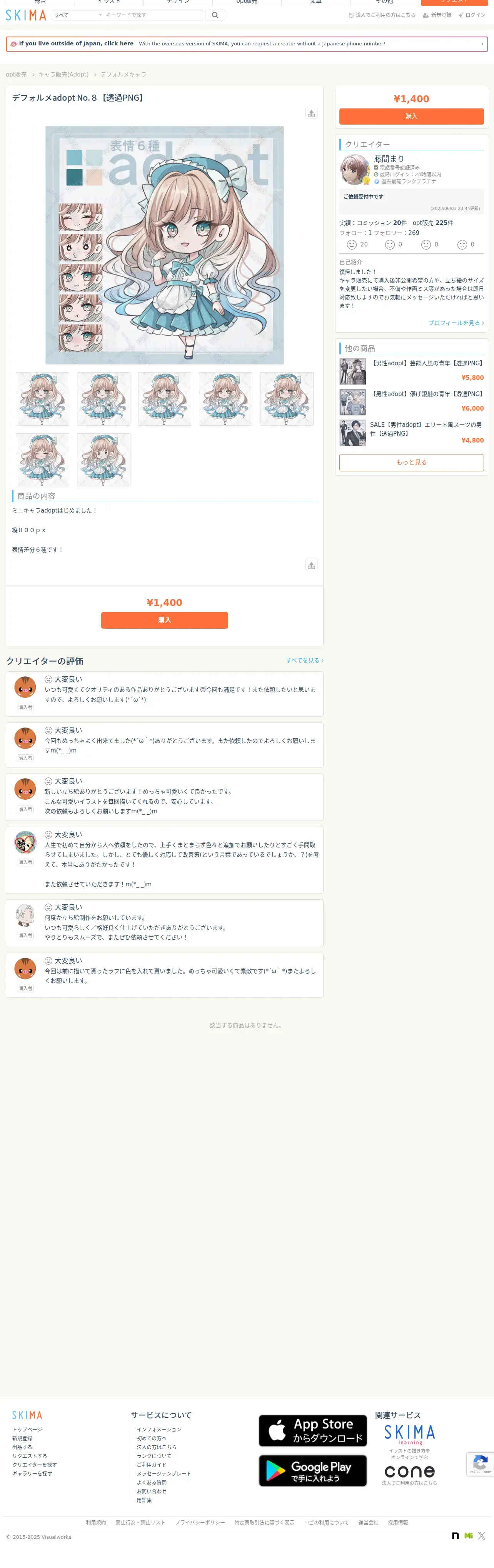
Task: Click the footer プライバシーポリシー link
Action: tap(200, 1523)
